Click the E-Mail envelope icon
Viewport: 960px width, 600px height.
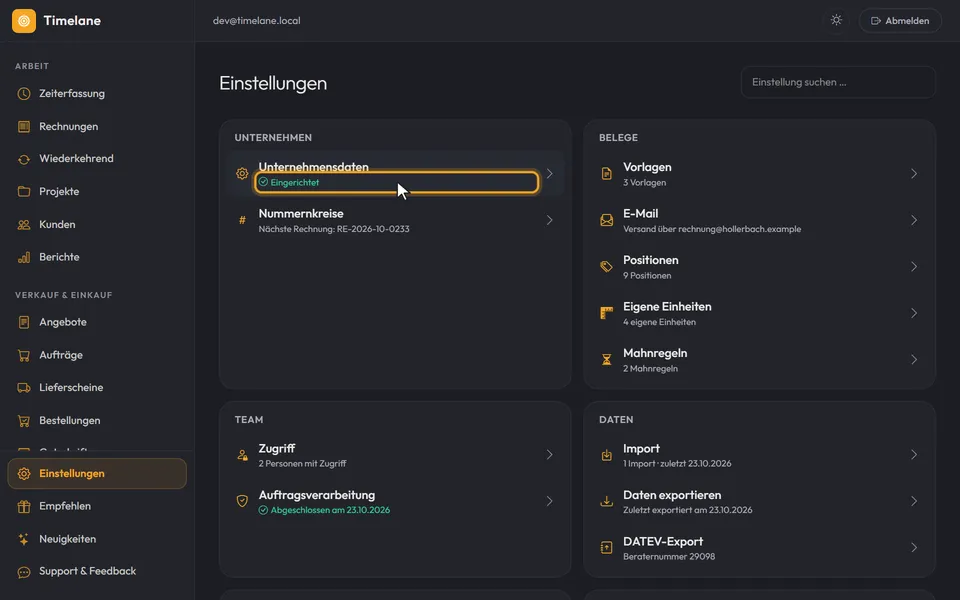(x=607, y=220)
